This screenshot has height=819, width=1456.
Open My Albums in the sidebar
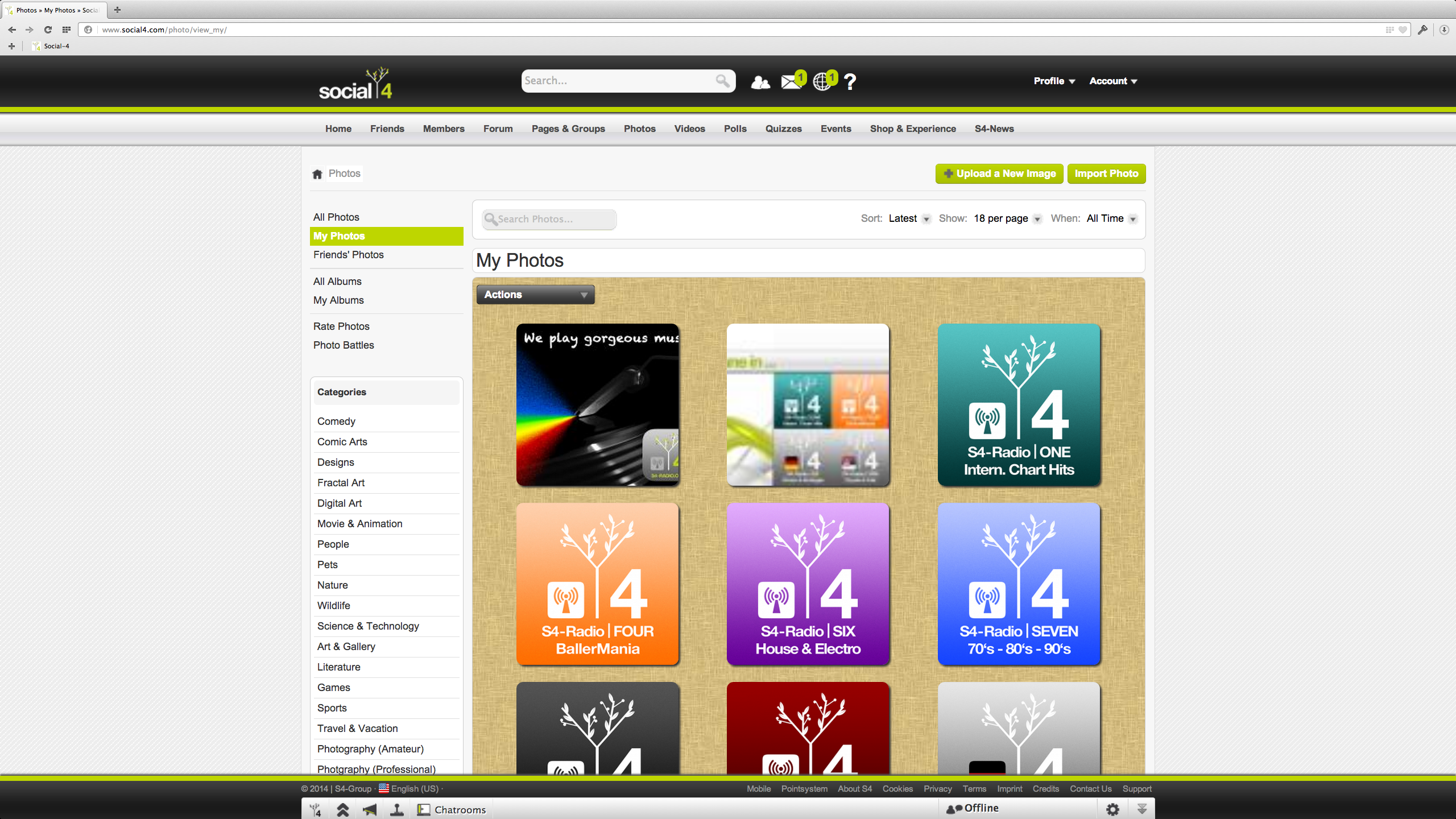(386, 300)
